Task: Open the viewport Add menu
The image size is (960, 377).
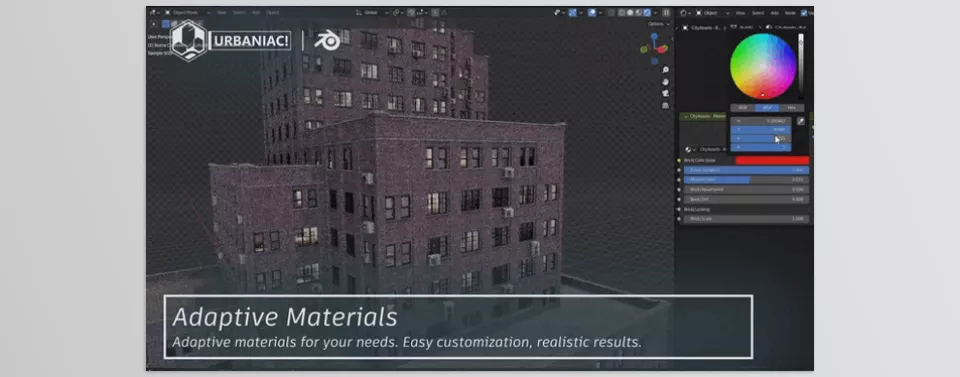Action: (x=256, y=13)
